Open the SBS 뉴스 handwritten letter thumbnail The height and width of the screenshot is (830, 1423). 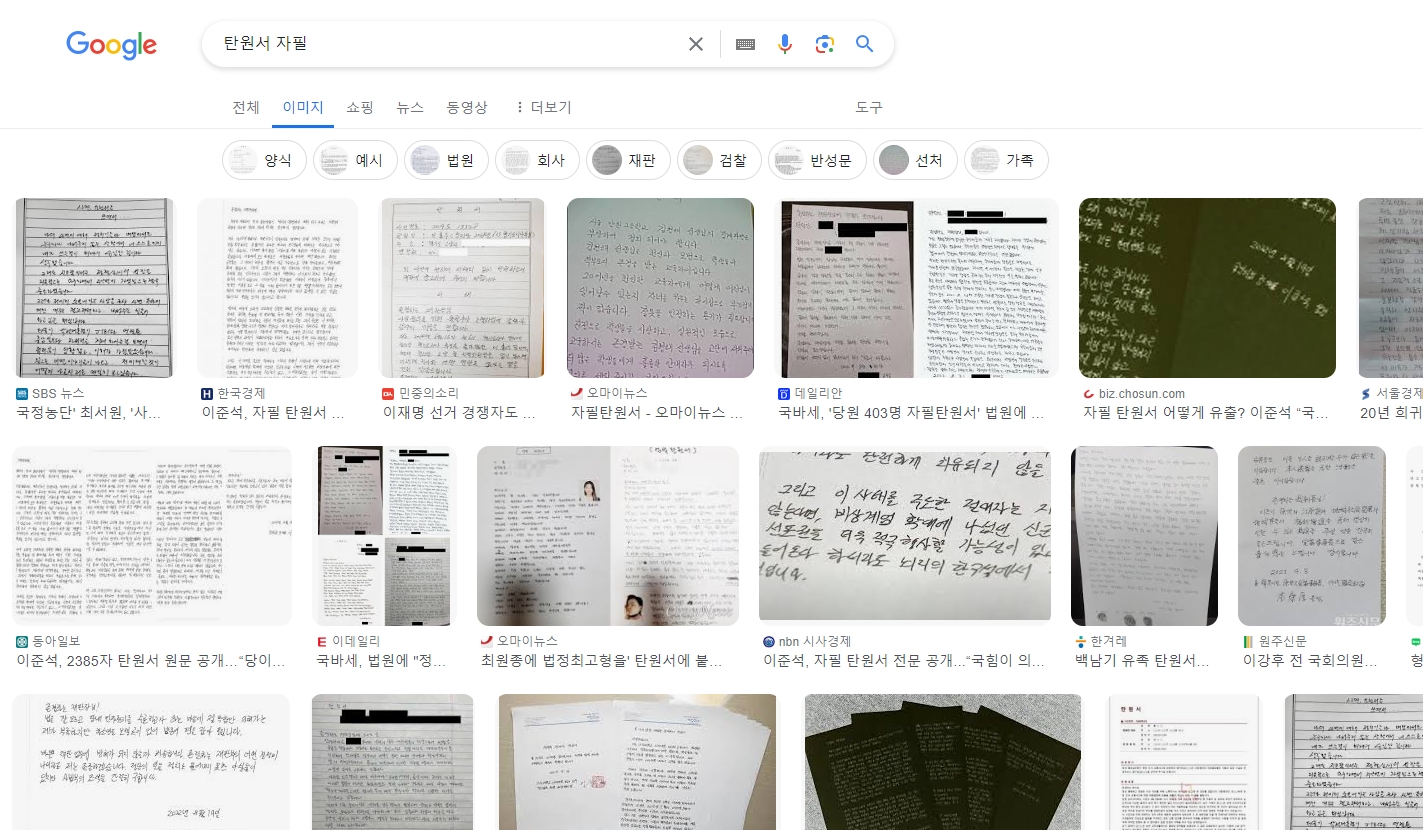tap(94, 288)
